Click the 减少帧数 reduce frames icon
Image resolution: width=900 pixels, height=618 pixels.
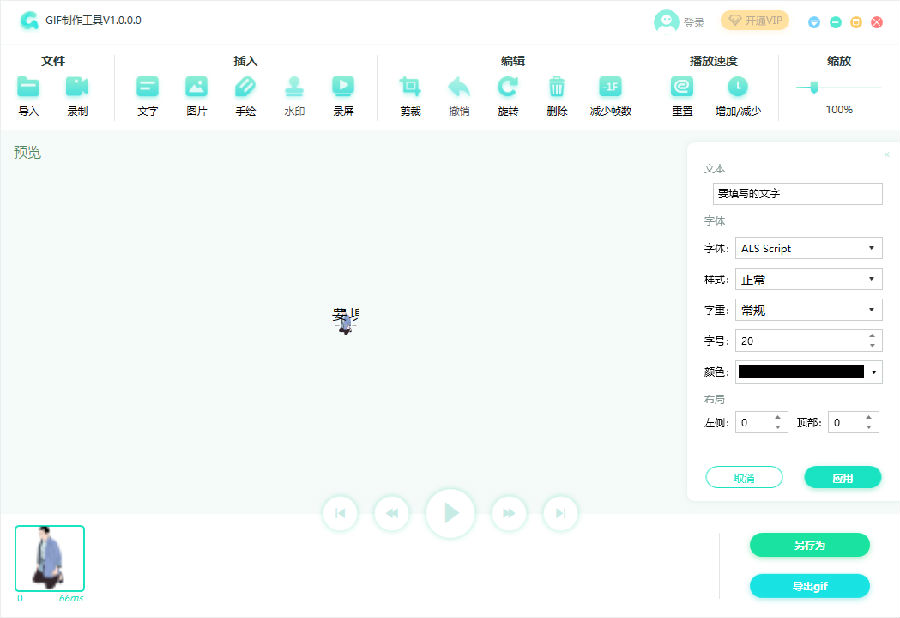point(610,87)
